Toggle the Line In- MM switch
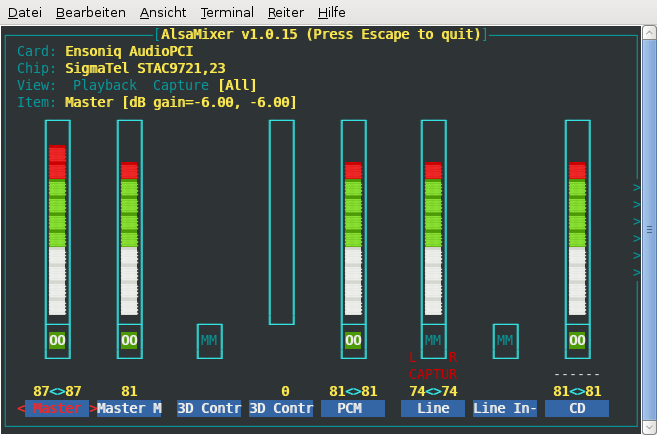 pos(506,341)
